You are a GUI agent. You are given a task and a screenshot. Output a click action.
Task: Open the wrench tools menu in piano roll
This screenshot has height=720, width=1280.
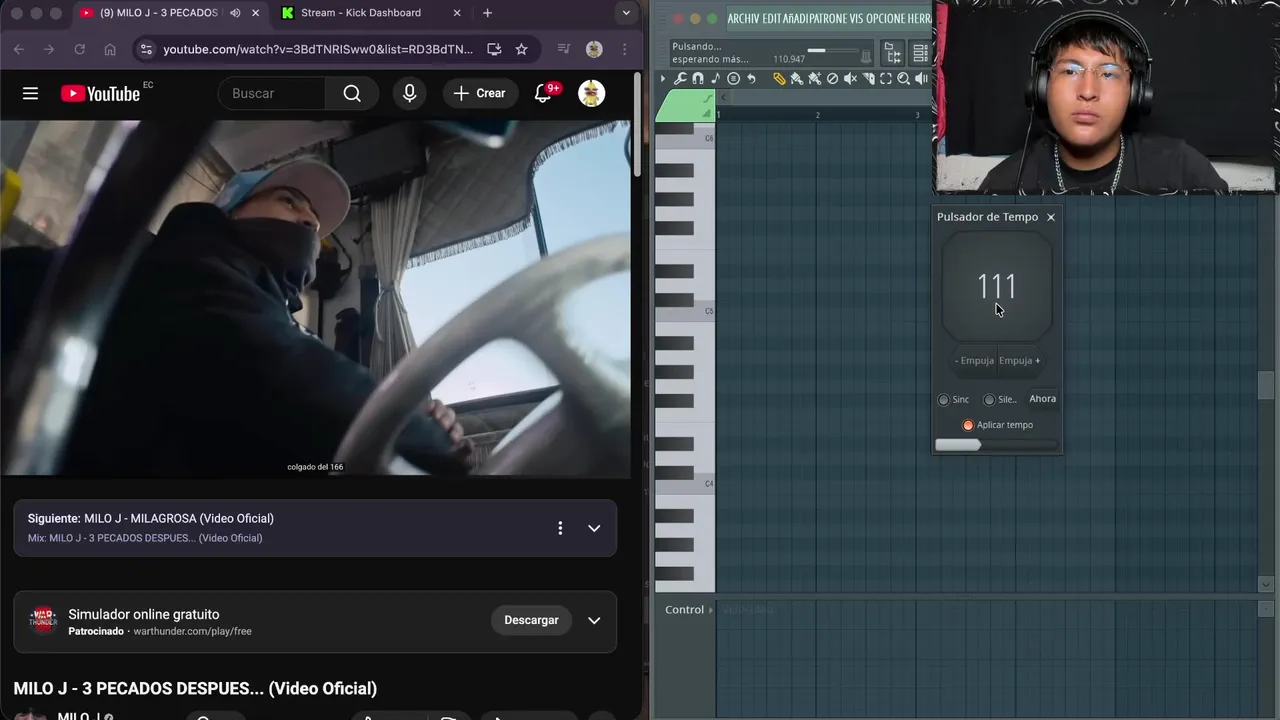(x=680, y=79)
